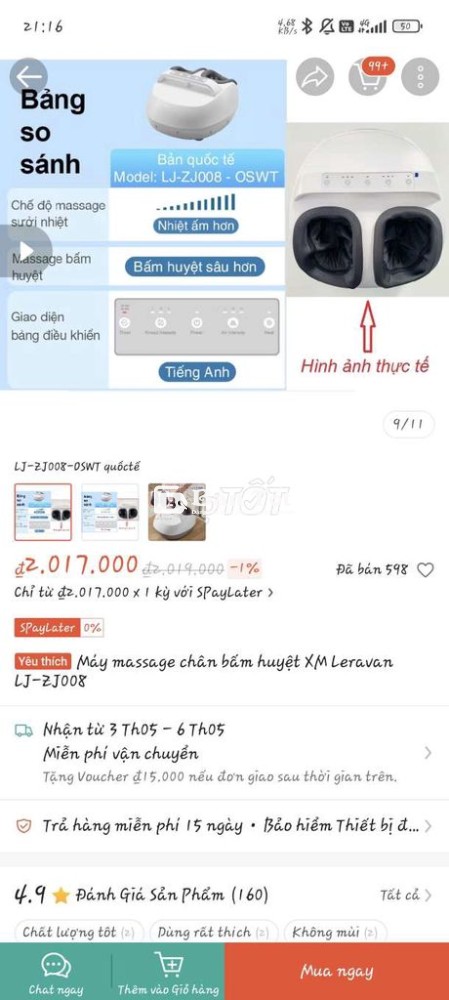The height and width of the screenshot is (1000, 449).
Task: Filter reviews by Dùng rất thích tag
Action: pyautogui.click(x=214, y=932)
